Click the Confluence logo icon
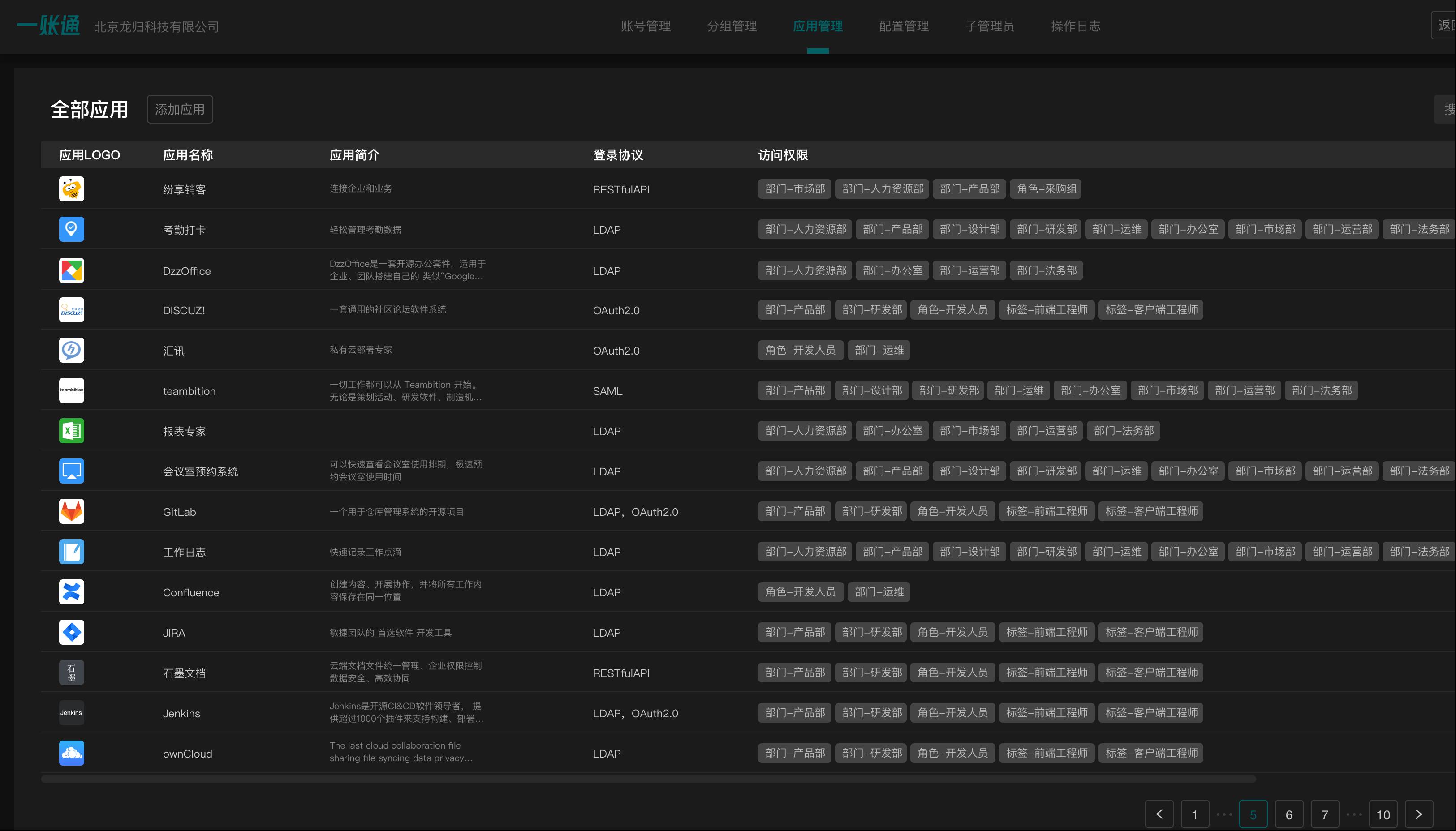This screenshot has width=1456, height=831. tap(71, 592)
